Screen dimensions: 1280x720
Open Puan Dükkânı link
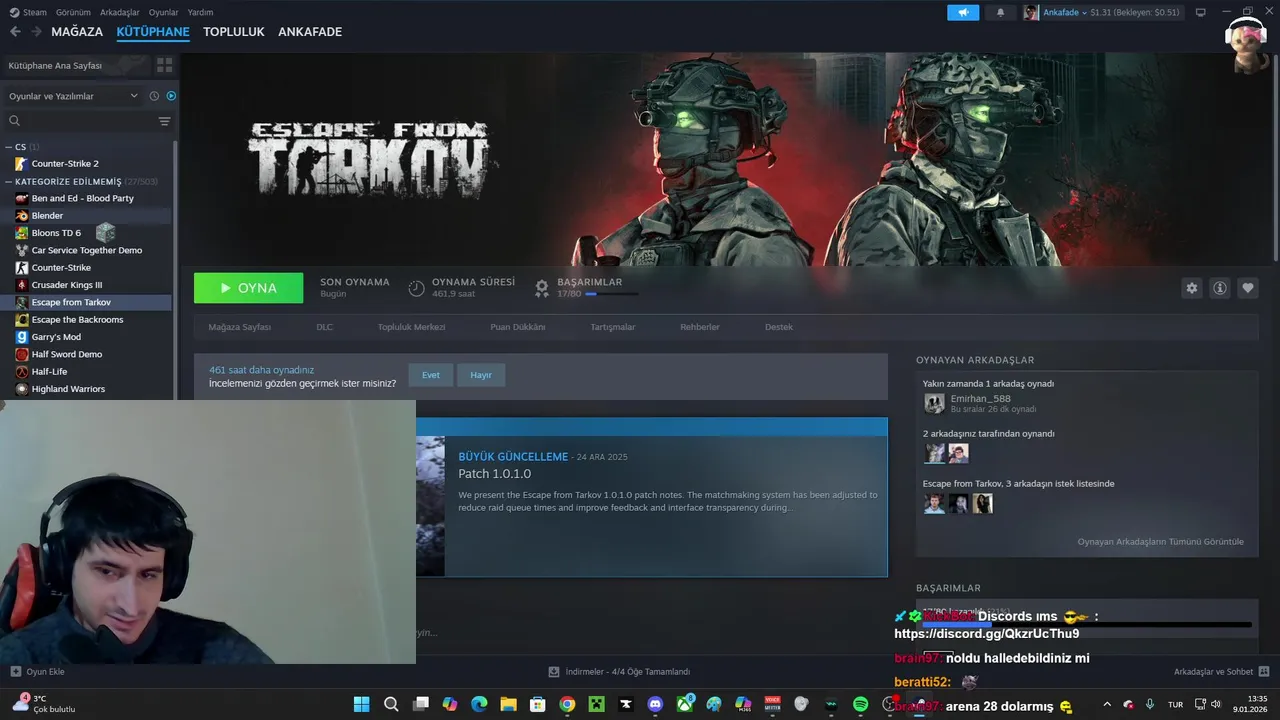(x=518, y=327)
